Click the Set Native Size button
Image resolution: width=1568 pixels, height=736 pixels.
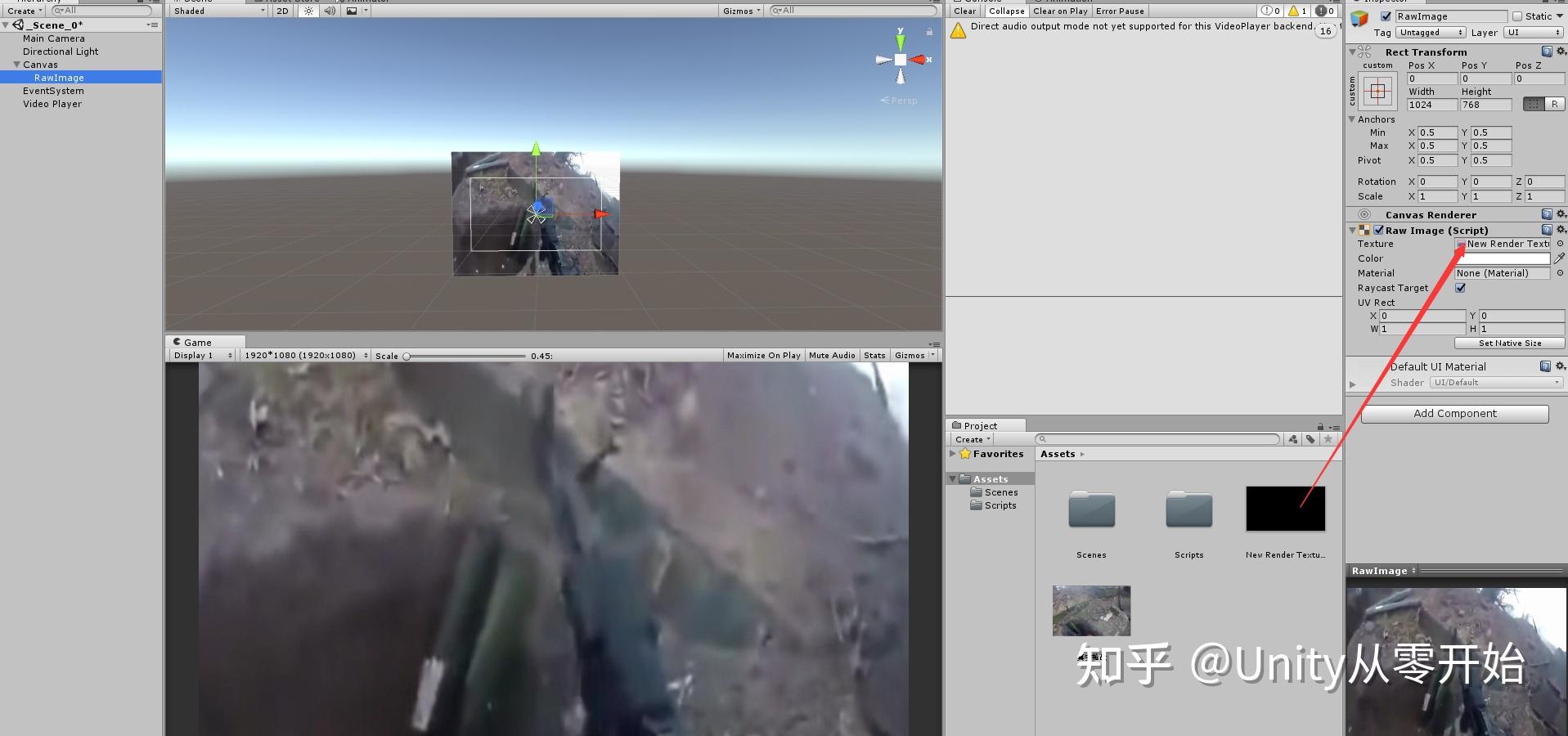(x=1509, y=343)
